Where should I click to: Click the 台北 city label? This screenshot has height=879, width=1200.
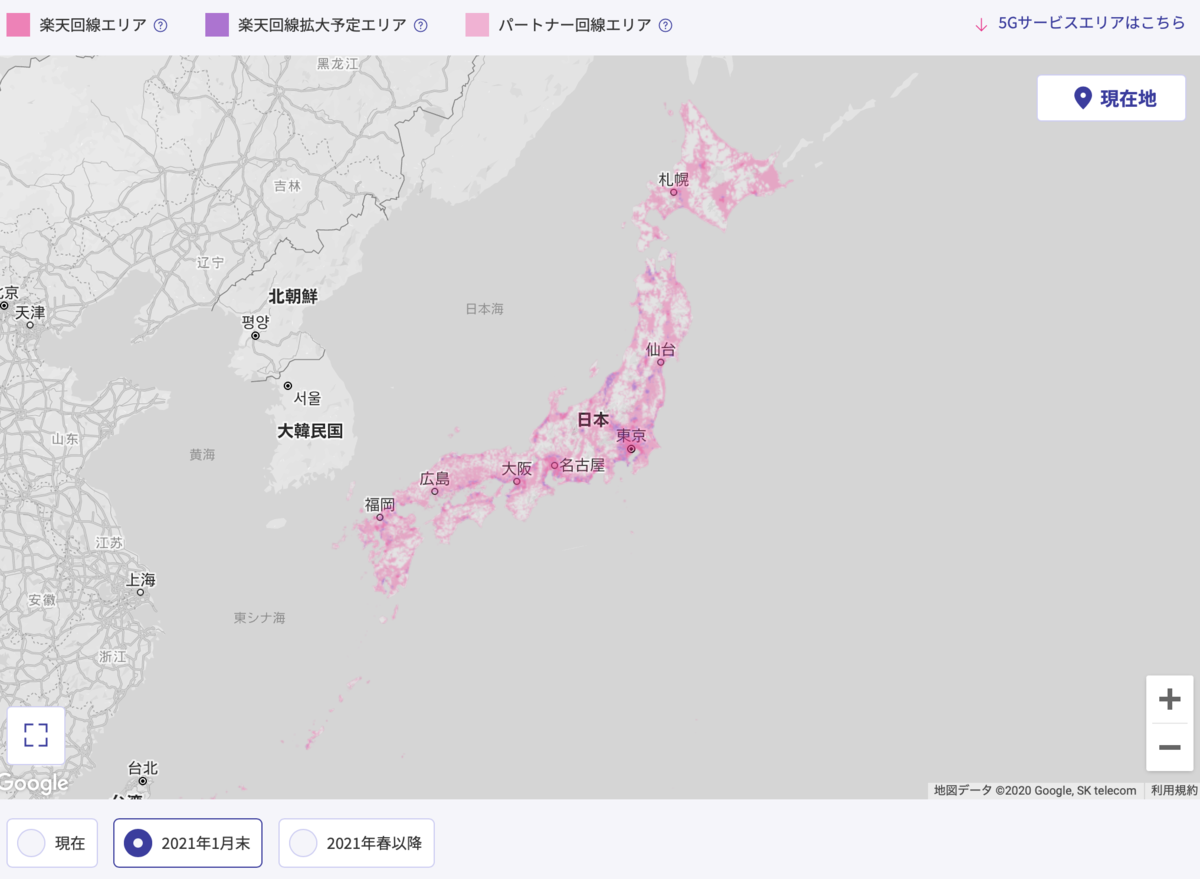point(143,768)
